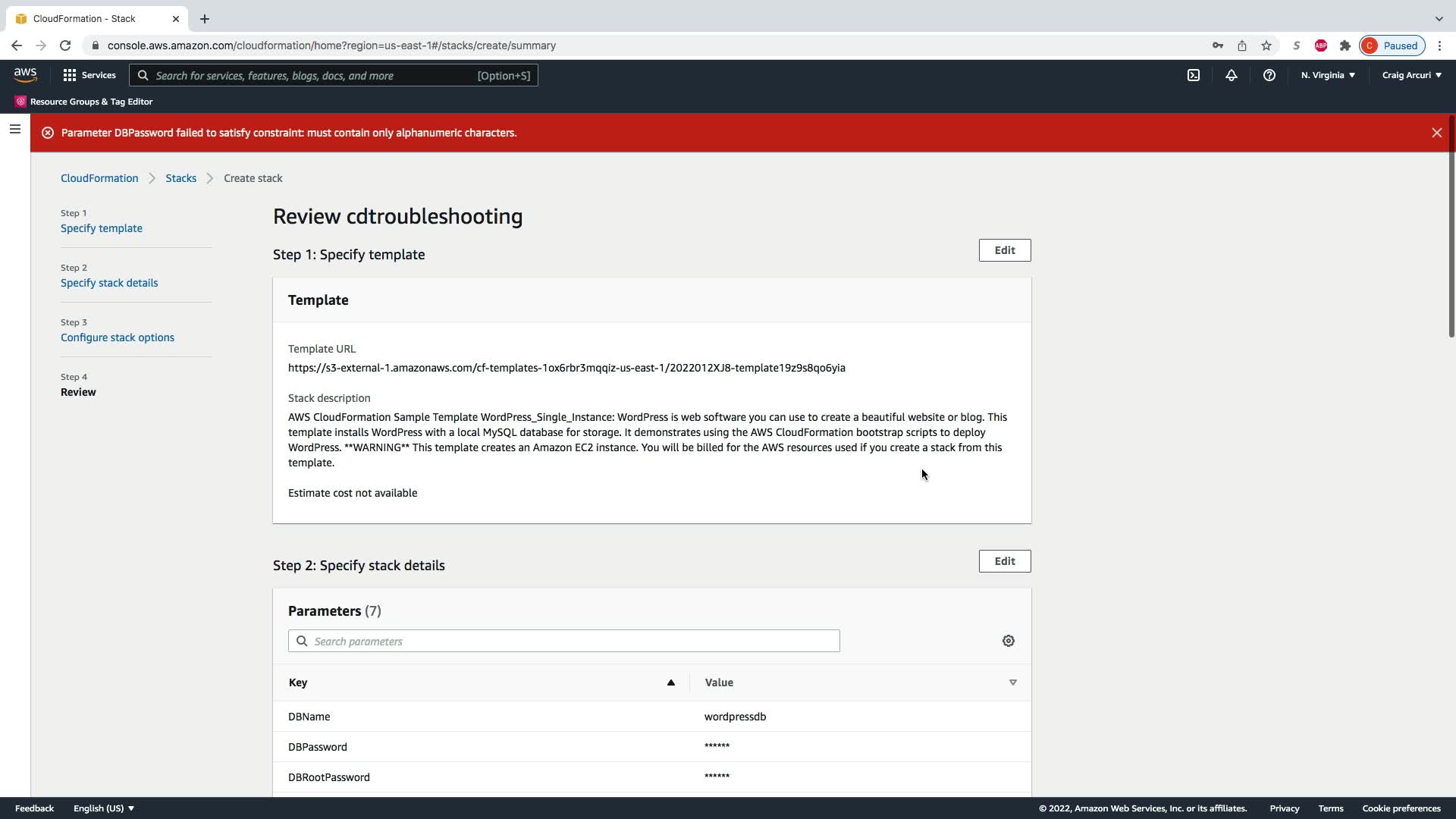
Task: Open AWS CloudShell icon in top navigation
Action: [1194, 75]
